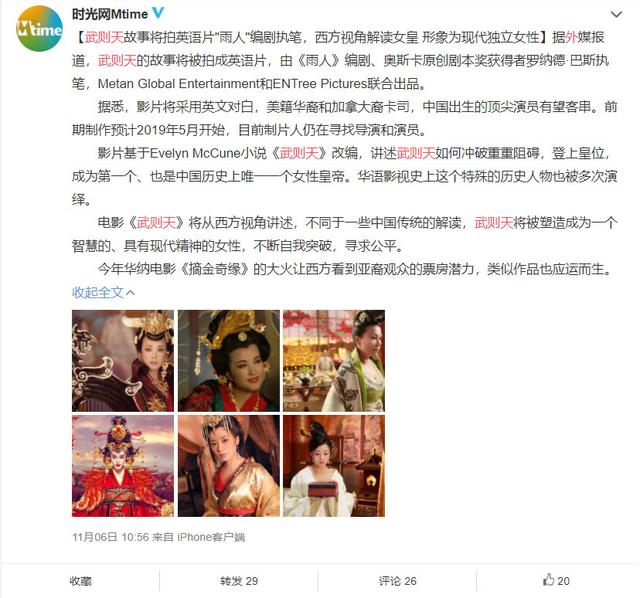Image resolution: width=640 pixels, height=598 pixels.
Task: Open 评论 26 comments tab
Action: (x=397, y=580)
